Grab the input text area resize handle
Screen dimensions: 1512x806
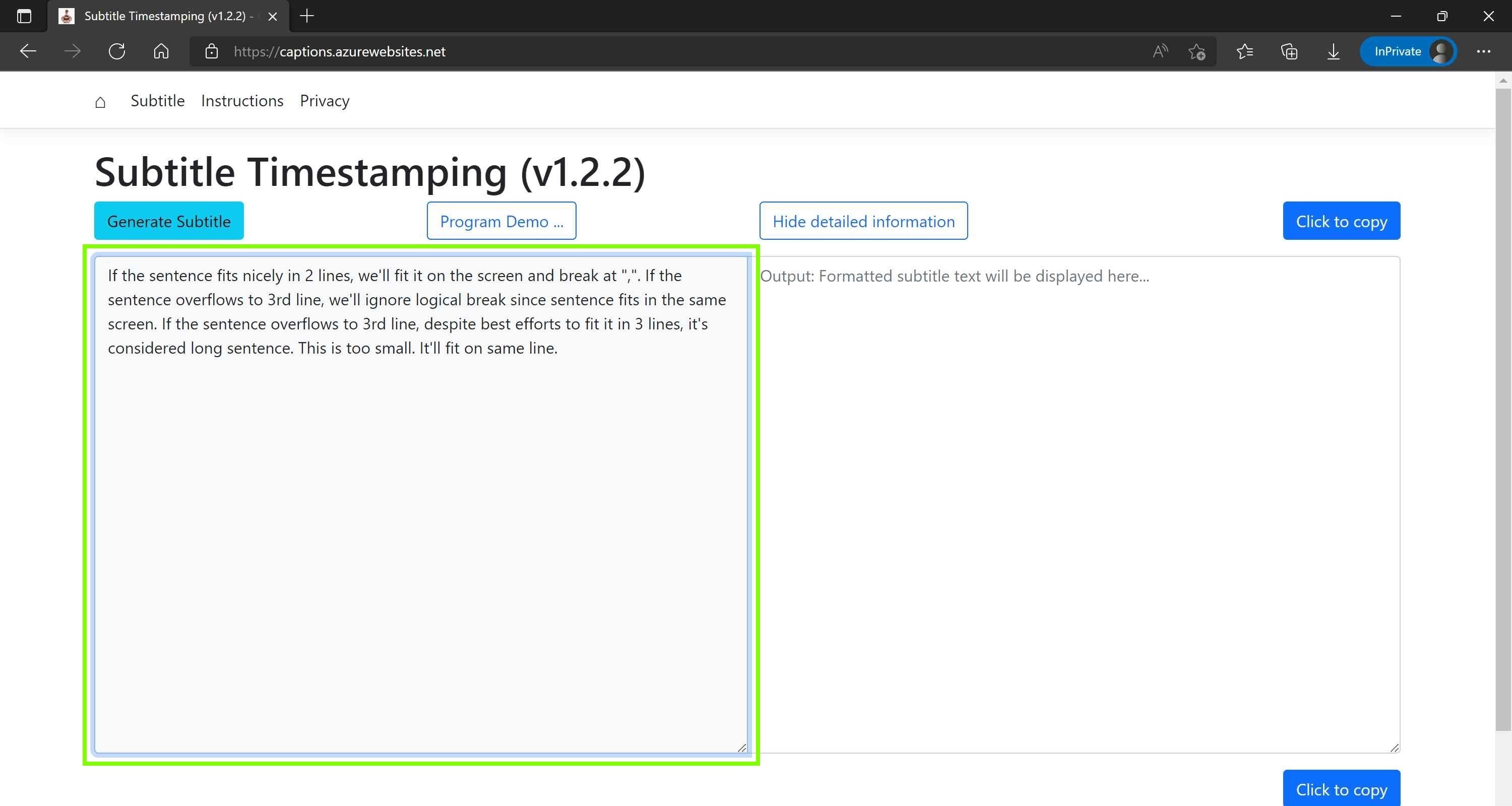tap(742, 748)
